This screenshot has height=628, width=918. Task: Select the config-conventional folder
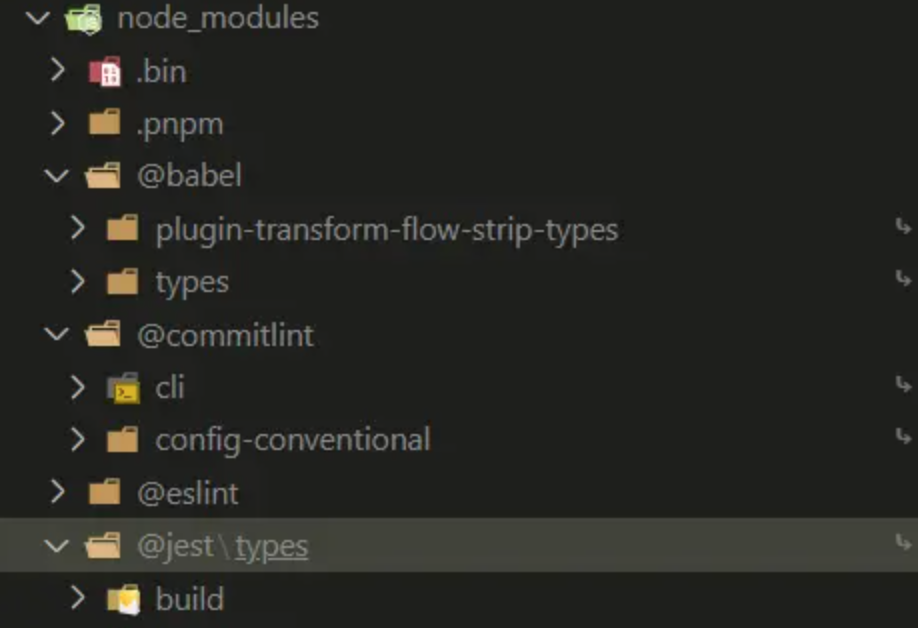(293, 440)
